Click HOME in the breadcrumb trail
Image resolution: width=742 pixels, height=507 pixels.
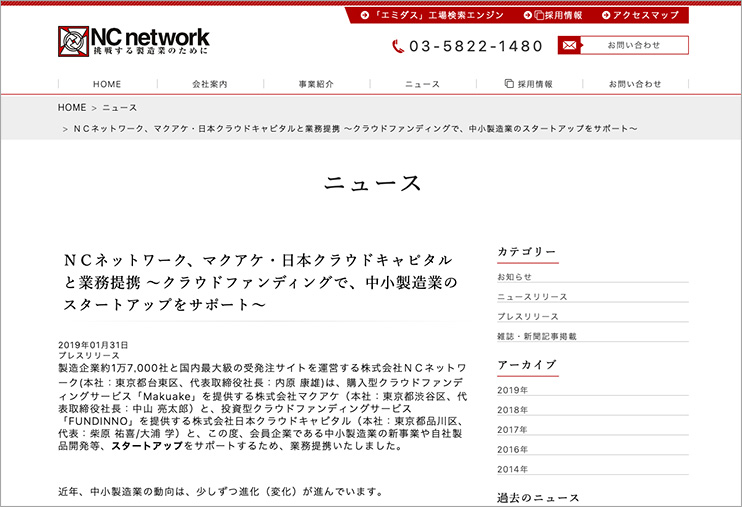tap(72, 107)
